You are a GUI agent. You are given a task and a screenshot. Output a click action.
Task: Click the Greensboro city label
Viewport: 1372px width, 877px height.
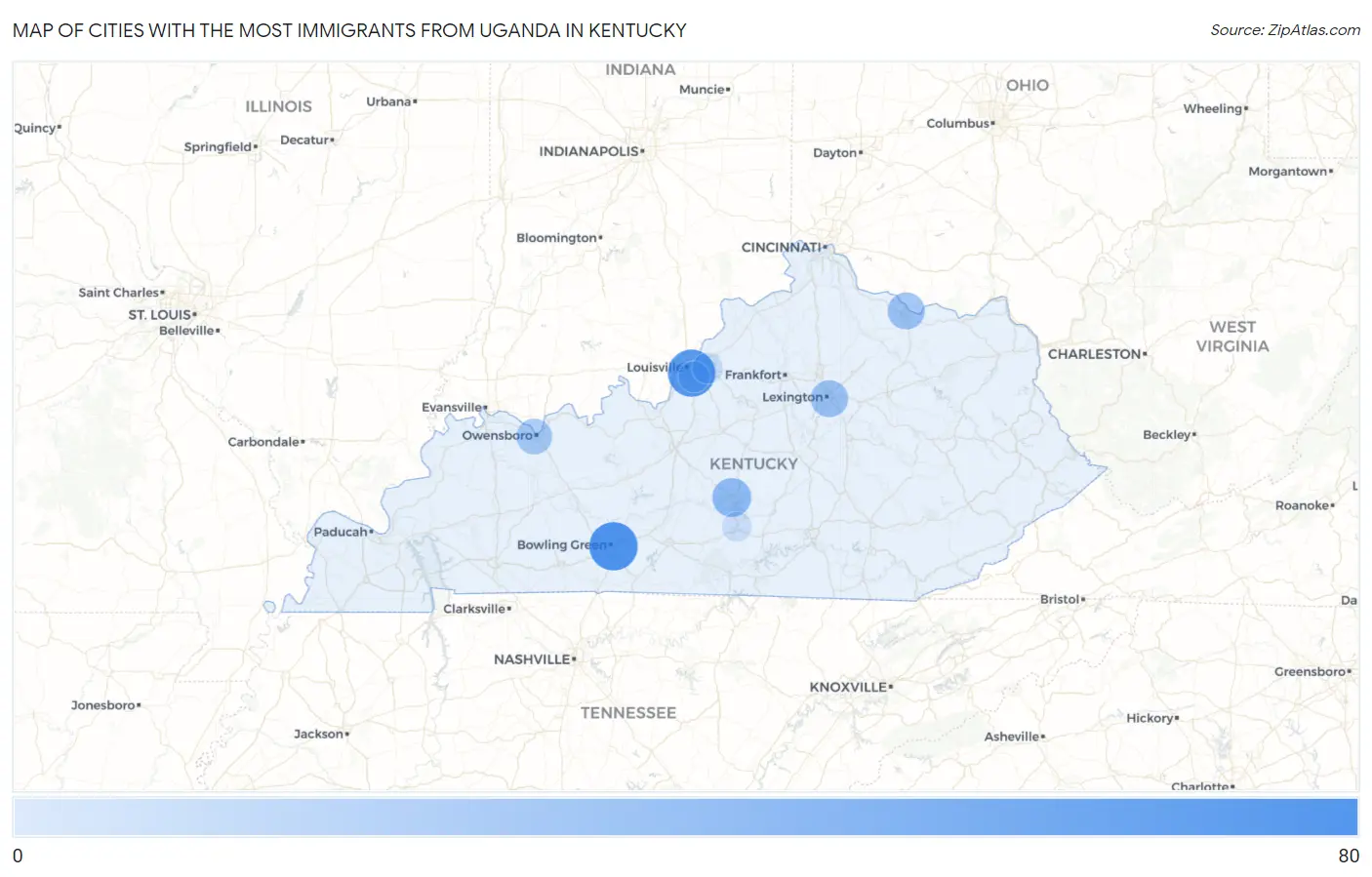(x=1310, y=672)
